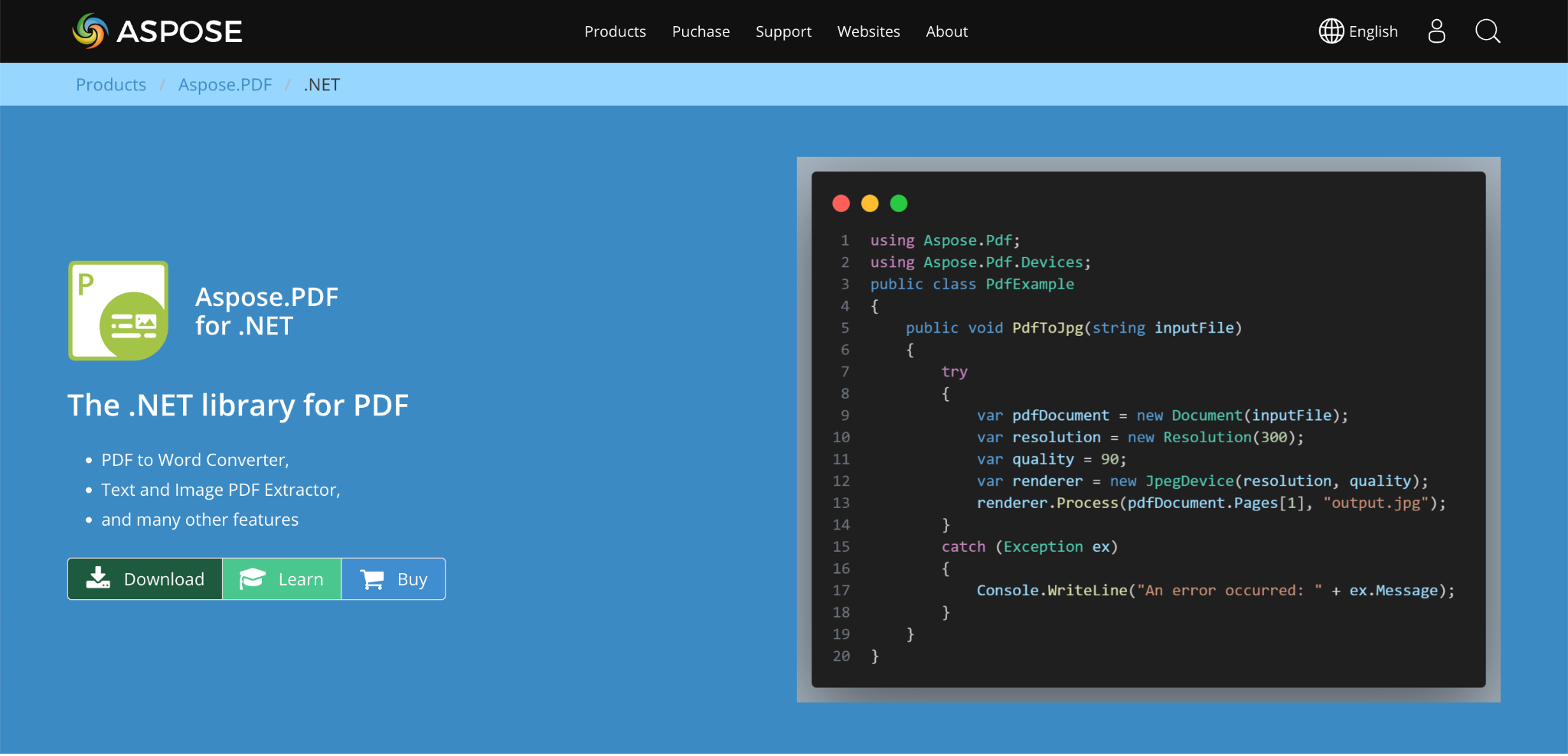1568x756 pixels.
Task: Click the yellow window dot
Action: pos(870,204)
